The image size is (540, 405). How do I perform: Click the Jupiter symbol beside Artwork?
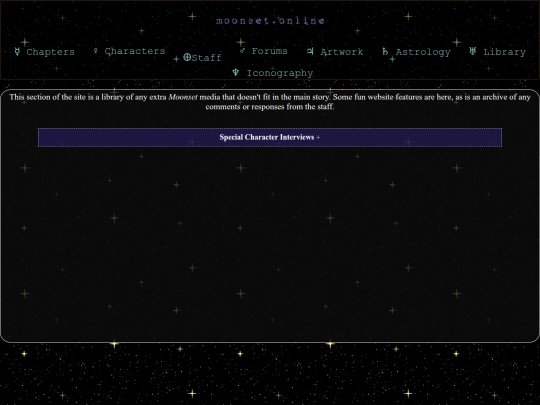[x=310, y=51]
